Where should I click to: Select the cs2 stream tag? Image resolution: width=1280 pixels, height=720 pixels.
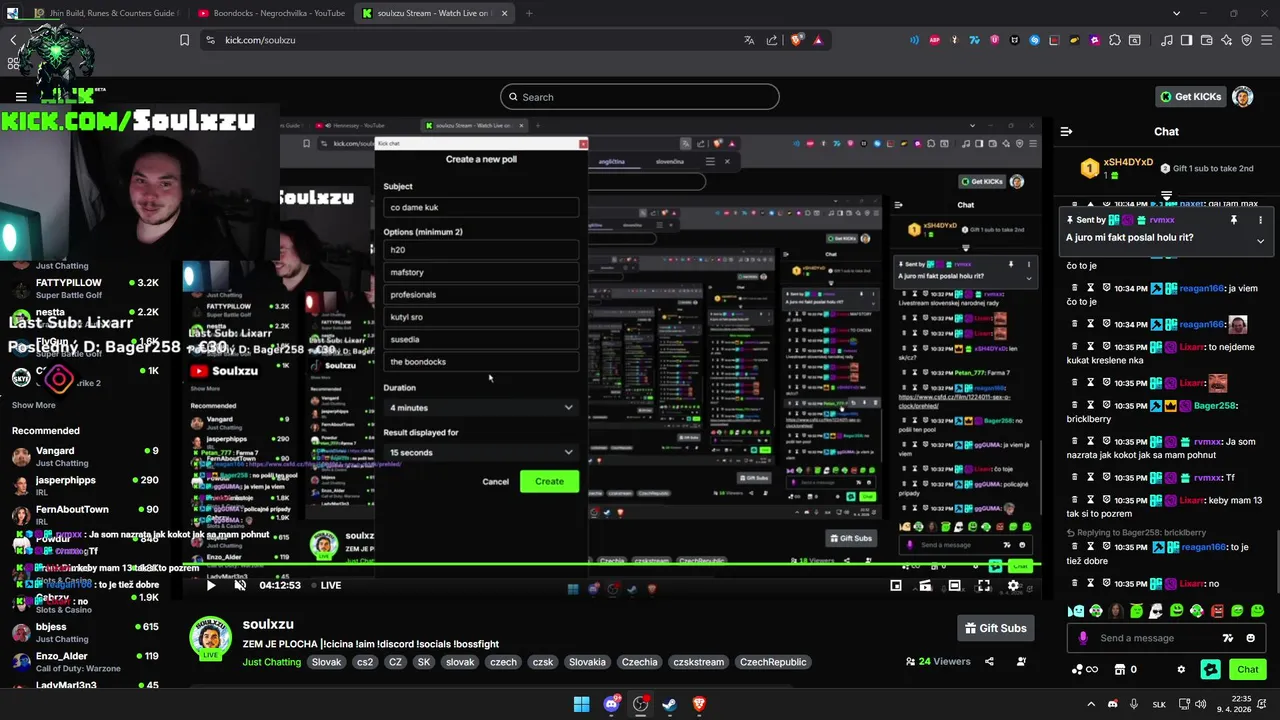pyautogui.click(x=365, y=662)
